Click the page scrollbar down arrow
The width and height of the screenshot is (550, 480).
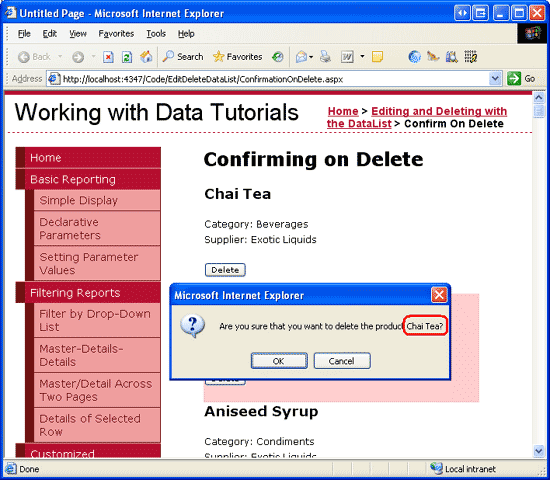pyautogui.click(x=538, y=451)
